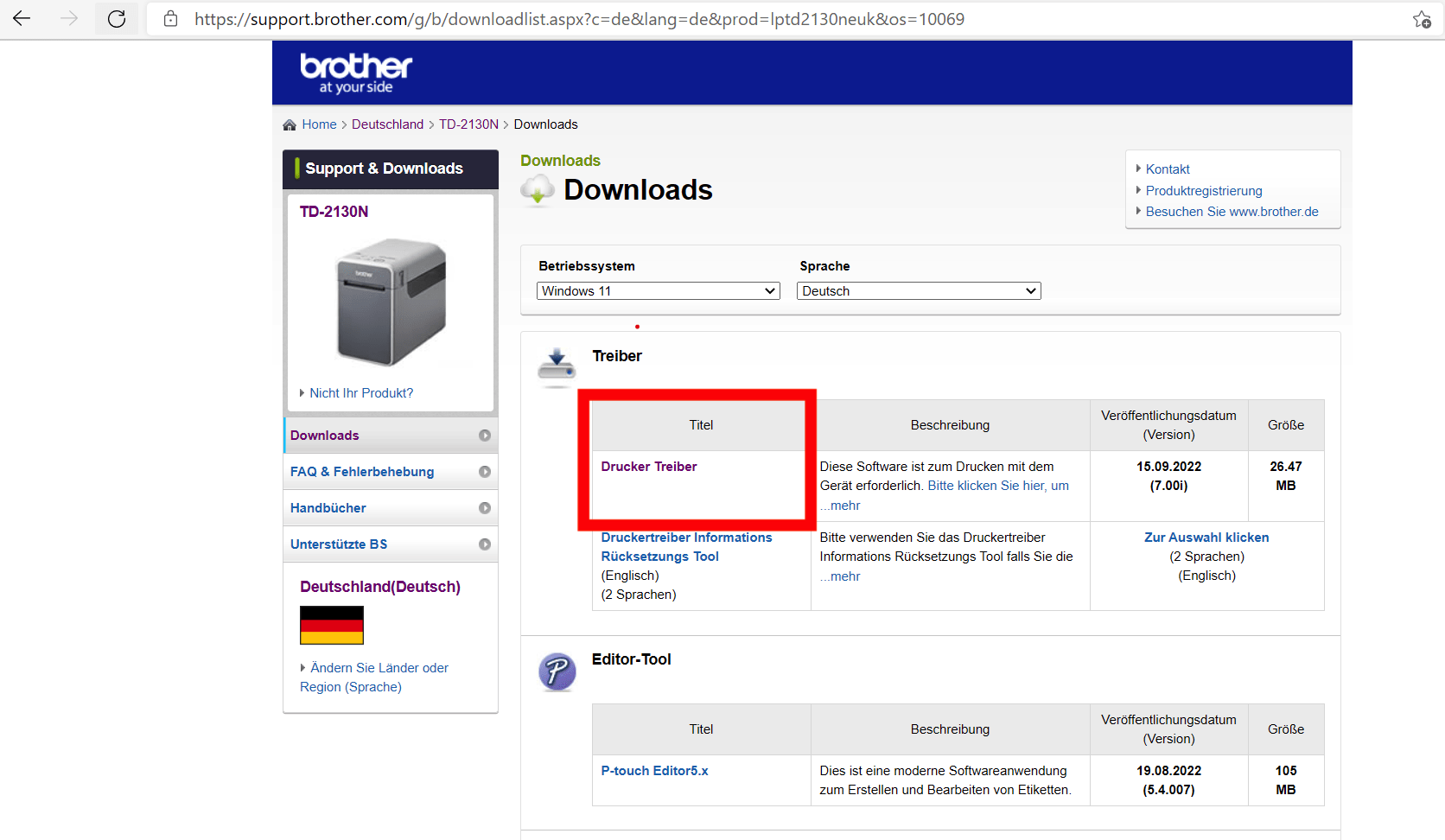The height and width of the screenshot is (840, 1445).
Task: Click Deutschland(Deutsch) heading
Action: point(380,587)
